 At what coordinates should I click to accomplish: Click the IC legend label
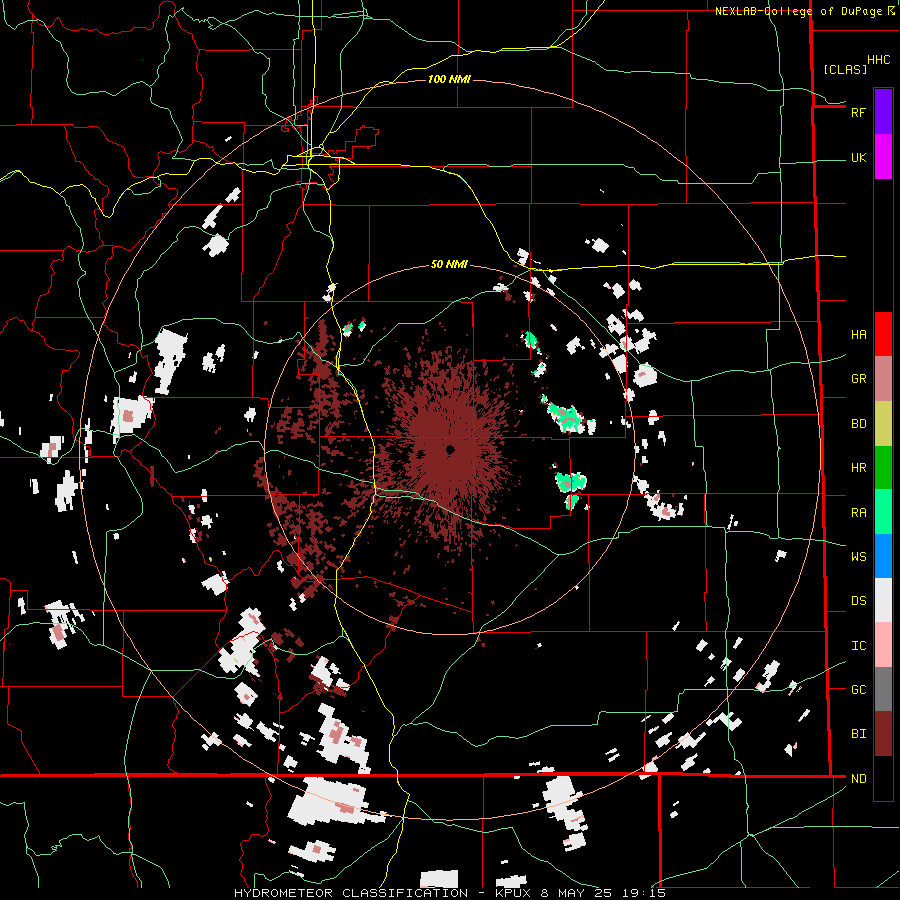(858, 646)
